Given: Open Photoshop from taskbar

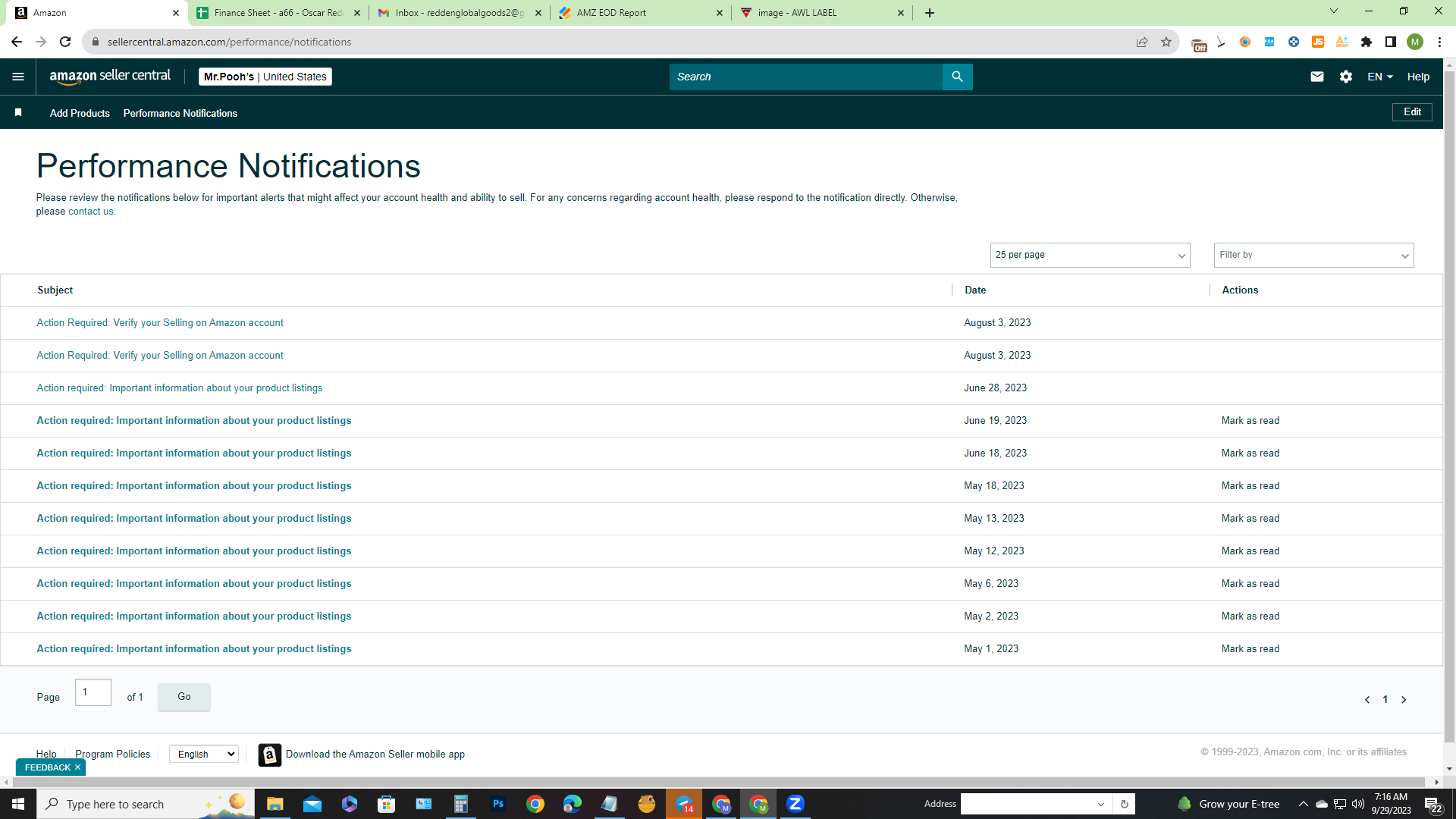Looking at the screenshot, I should (498, 804).
